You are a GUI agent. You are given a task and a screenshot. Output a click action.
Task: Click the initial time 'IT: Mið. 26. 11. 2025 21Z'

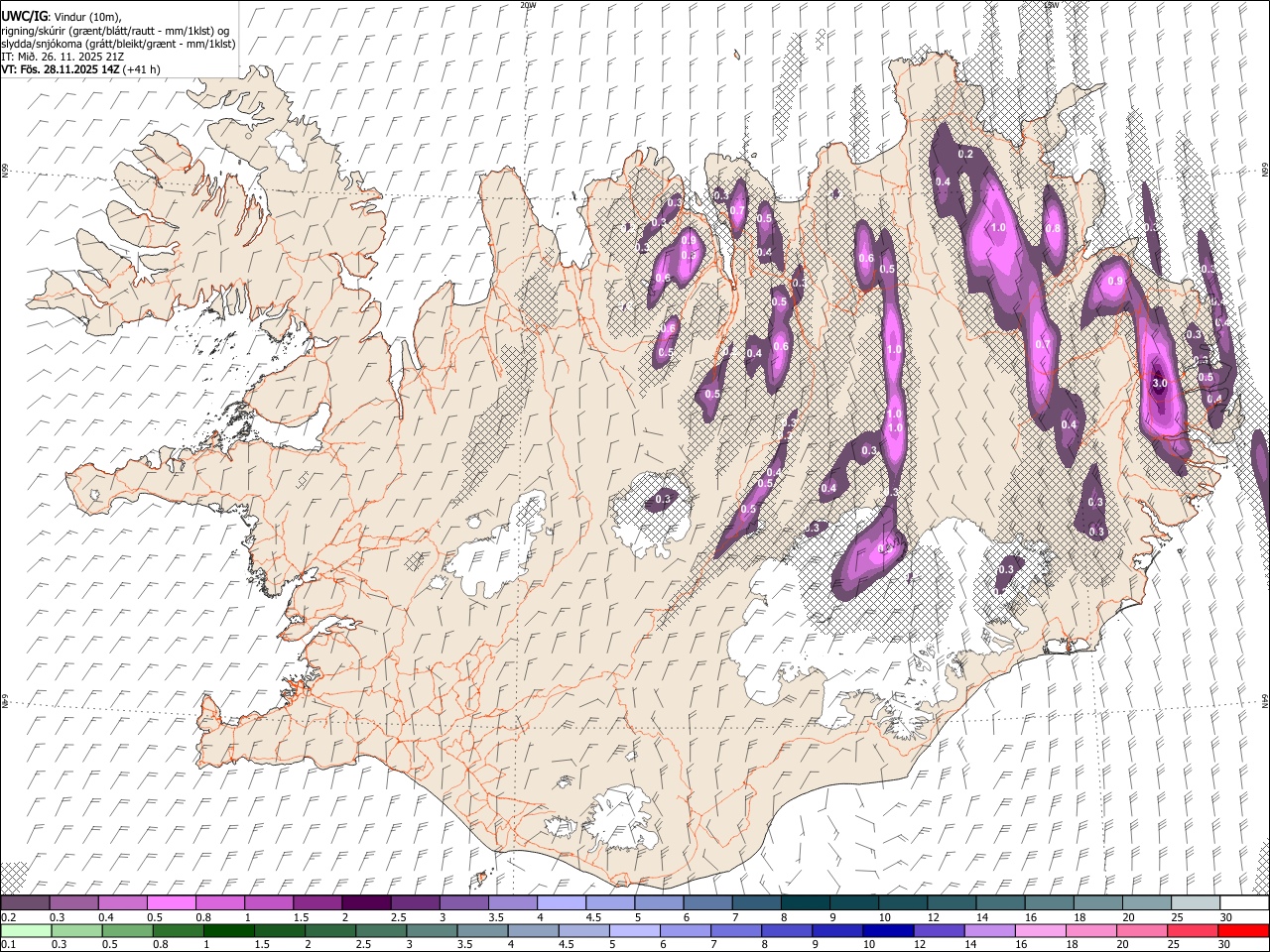click(63, 57)
